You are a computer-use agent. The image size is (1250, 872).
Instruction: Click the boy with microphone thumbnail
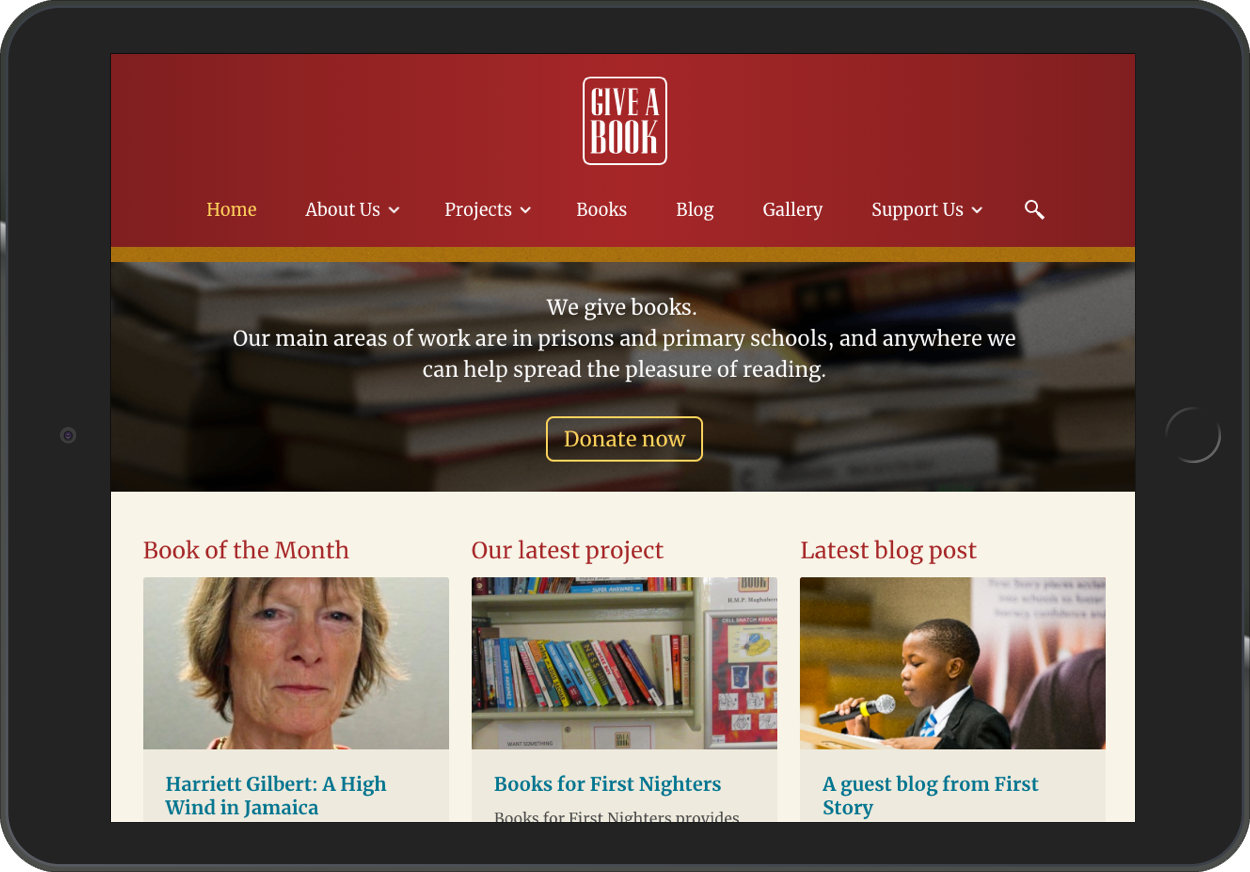coord(952,663)
